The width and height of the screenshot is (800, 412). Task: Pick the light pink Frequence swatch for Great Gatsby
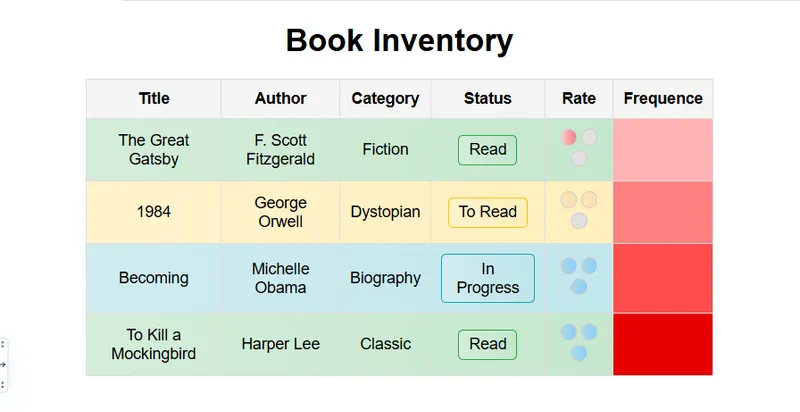pos(662,150)
